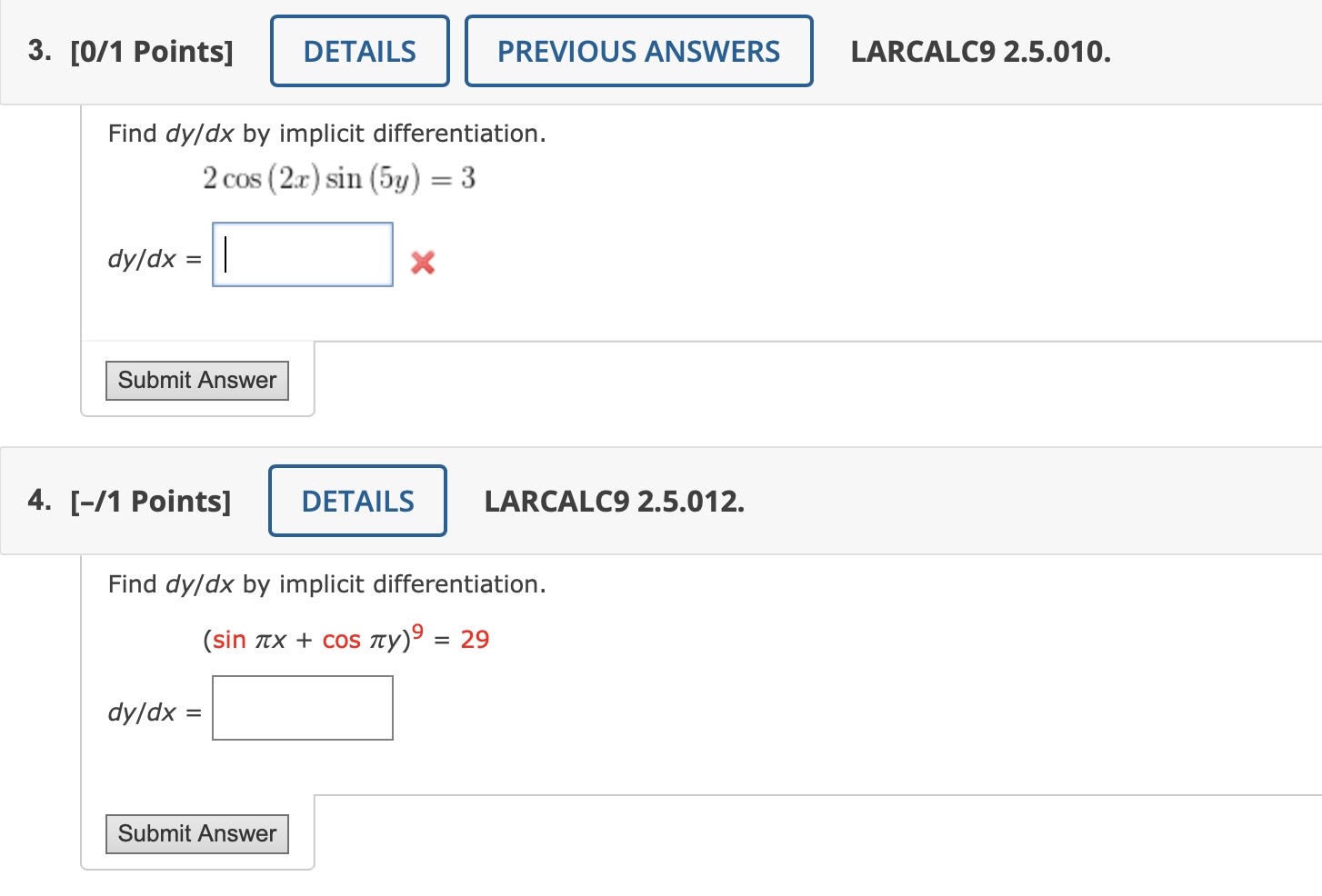Click the dy/dx answer field for question 4
Screen dimensions: 1322x896
point(302,708)
